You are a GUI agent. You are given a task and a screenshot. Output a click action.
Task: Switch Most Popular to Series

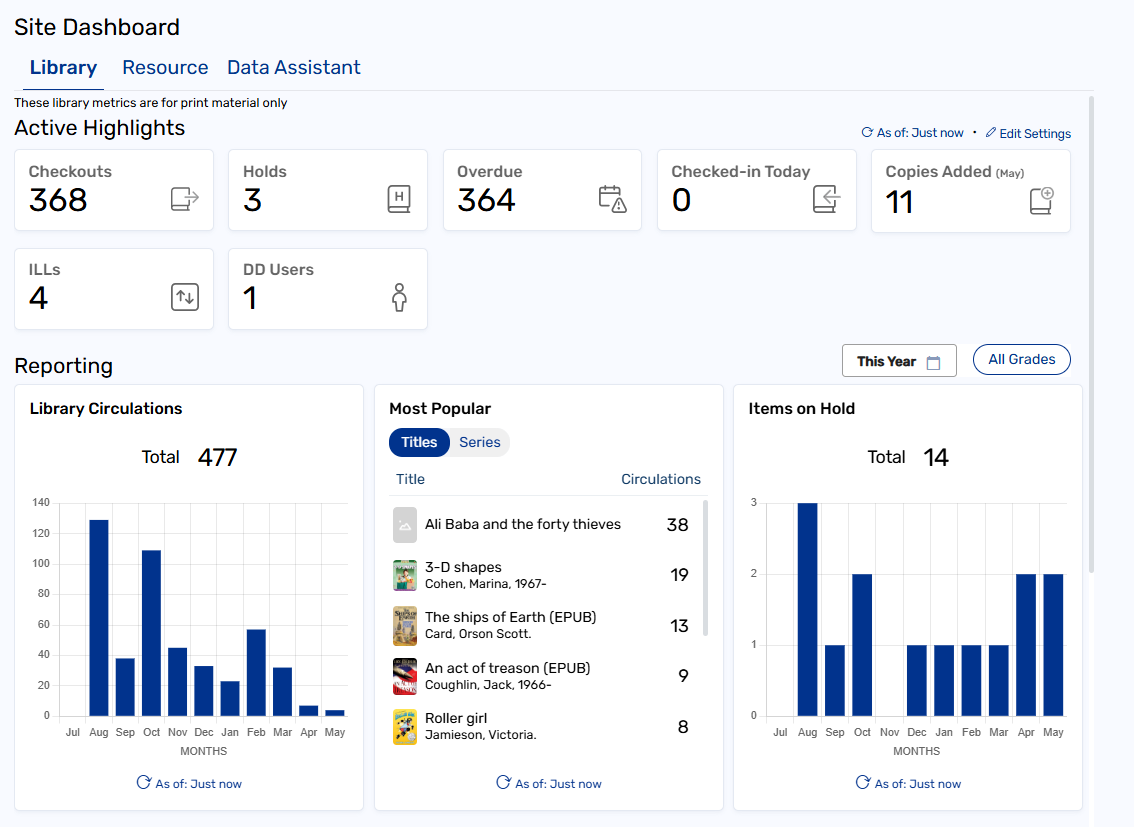point(480,442)
